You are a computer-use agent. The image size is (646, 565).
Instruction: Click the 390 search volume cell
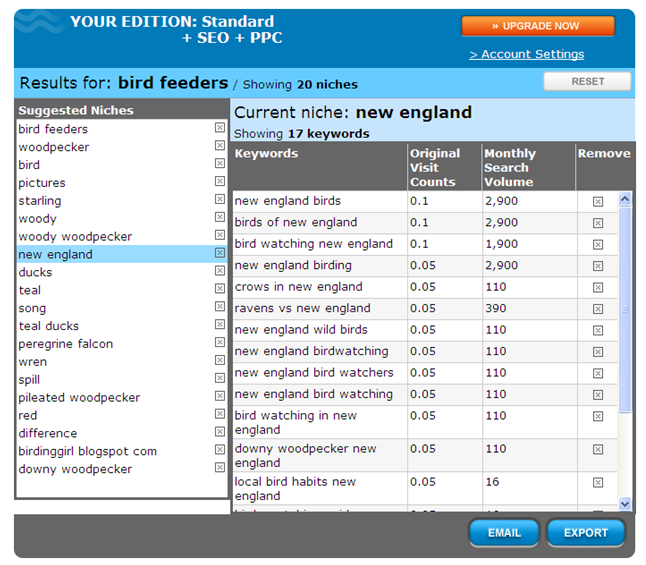(495, 308)
